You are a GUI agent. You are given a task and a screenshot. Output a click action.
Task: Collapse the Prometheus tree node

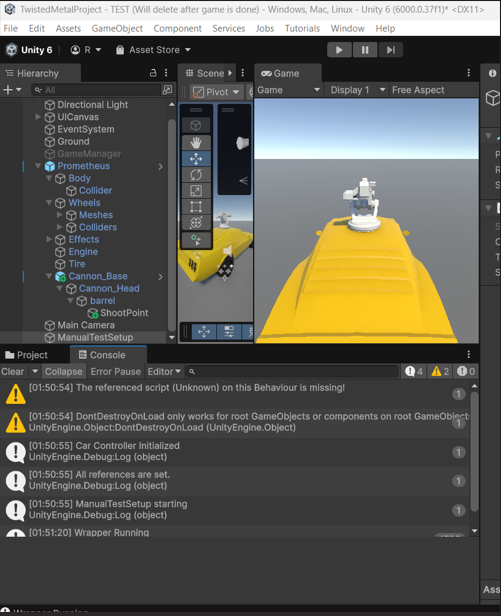[38, 166]
